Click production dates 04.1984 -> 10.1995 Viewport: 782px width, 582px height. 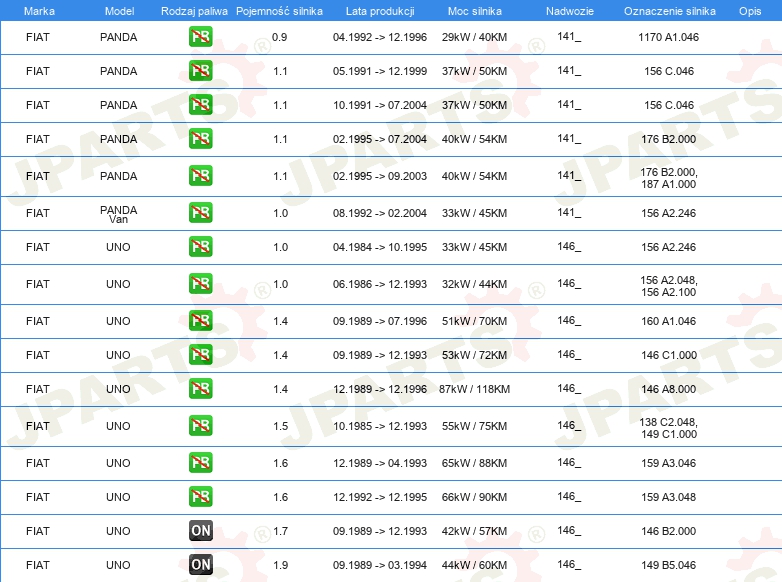click(x=380, y=247)
